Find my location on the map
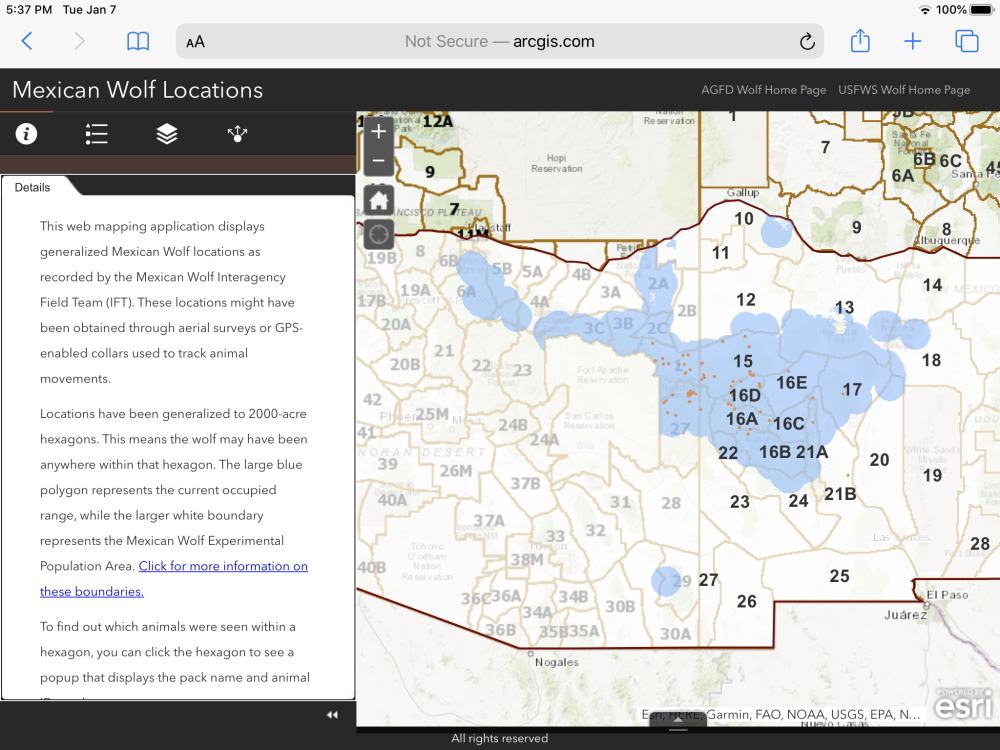The width and height of the screenshot is (1000, 750). (x=378, y=235)
